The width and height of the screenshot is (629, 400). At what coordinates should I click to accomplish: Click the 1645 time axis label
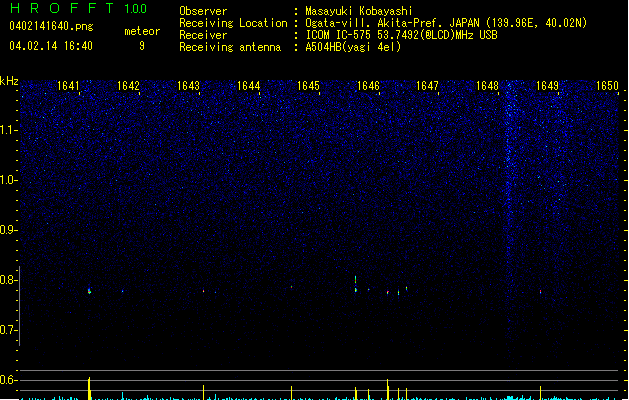[308, 86]
